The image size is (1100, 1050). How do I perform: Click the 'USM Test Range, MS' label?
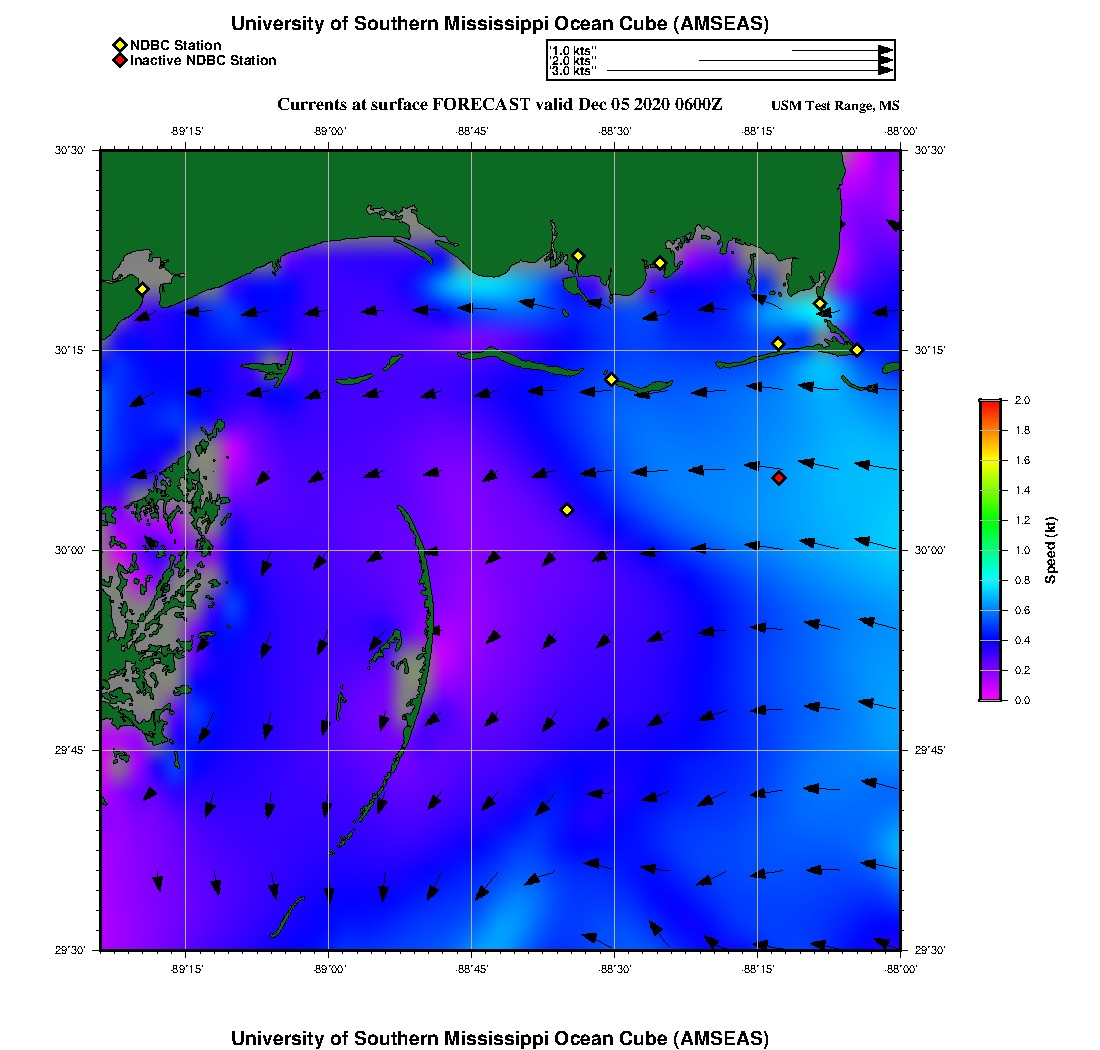(835, 106)
